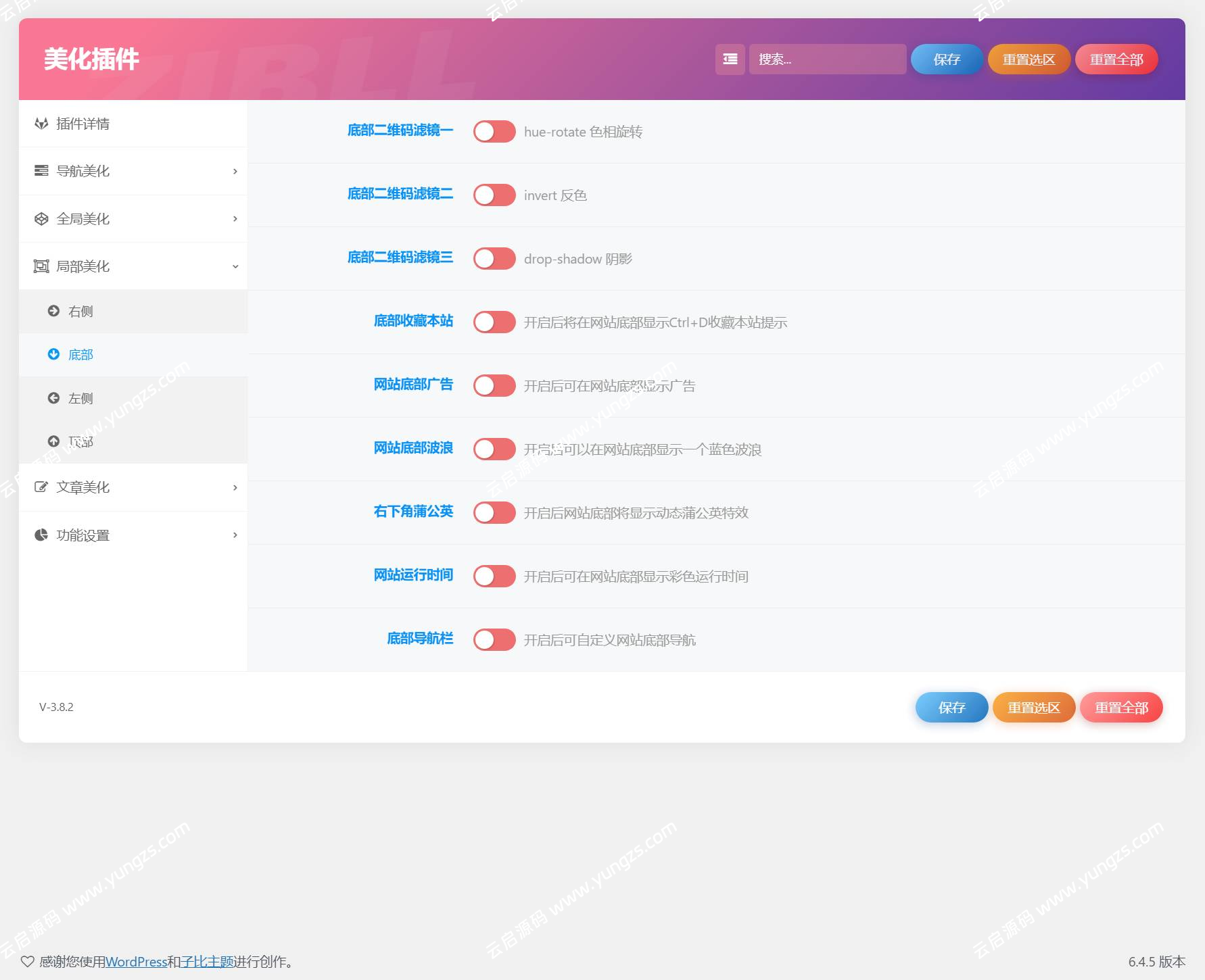Click the 导航美化 navigation icon
The width and height of the screenshot is (1205, 980).
click(41, 171)
